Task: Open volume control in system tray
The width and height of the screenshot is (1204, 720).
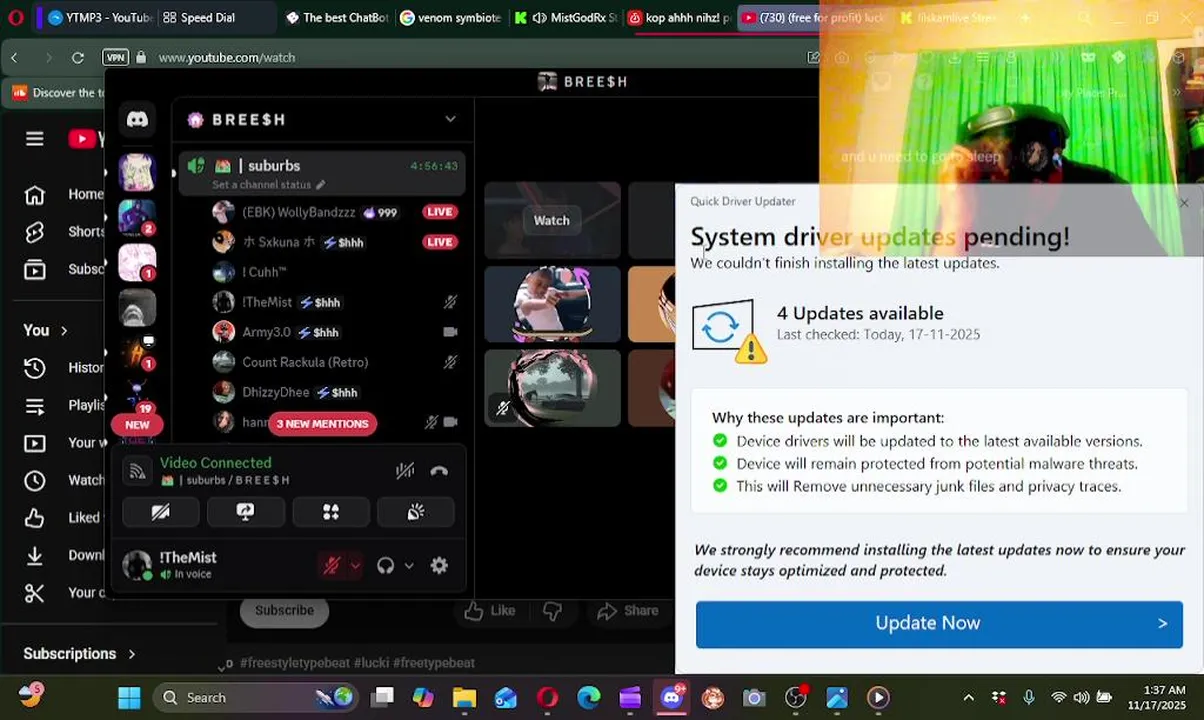Action: click(x=1081, y=697)
